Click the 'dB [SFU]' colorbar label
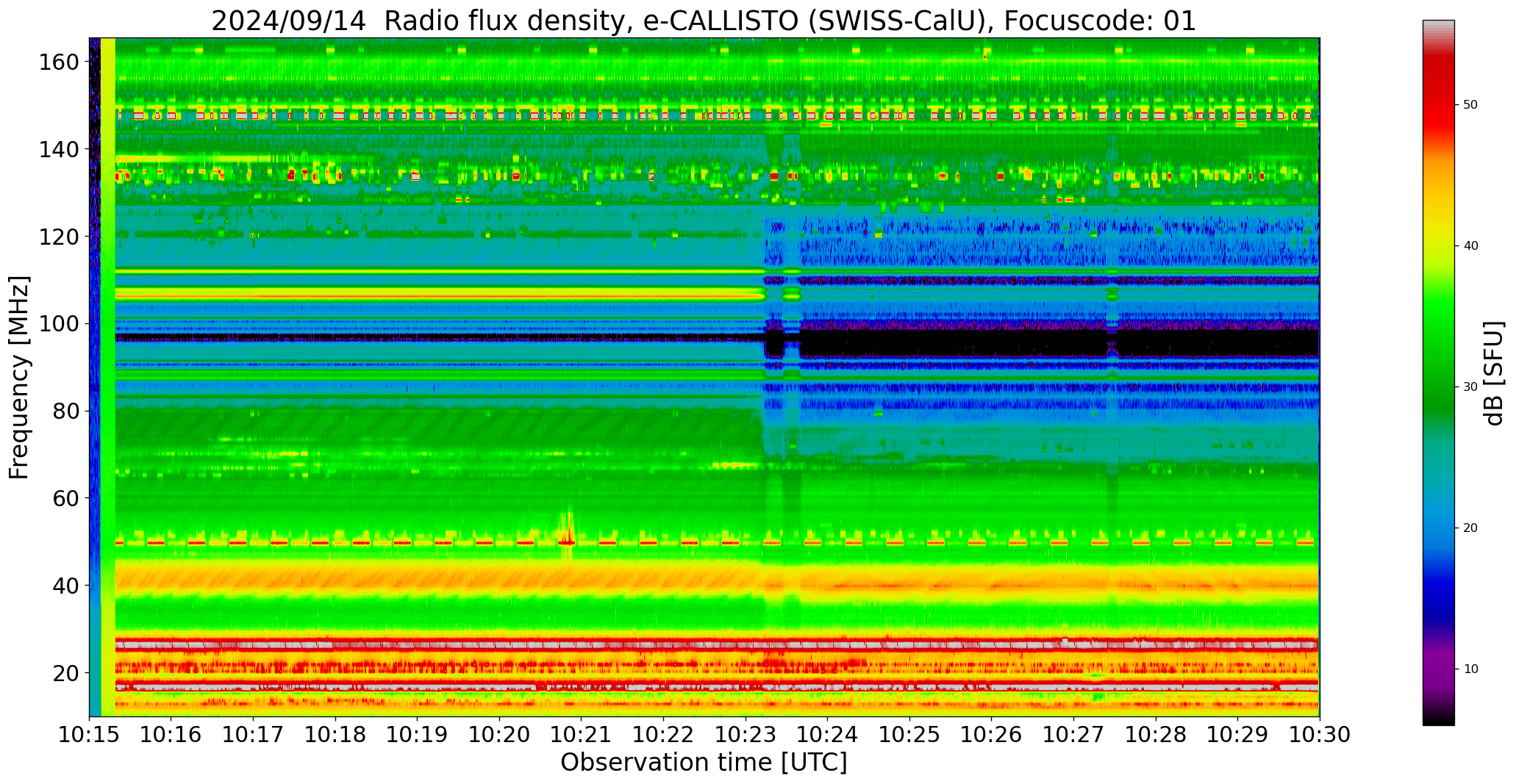This screenshot has height=784, width=1516. pos(1494,373)
